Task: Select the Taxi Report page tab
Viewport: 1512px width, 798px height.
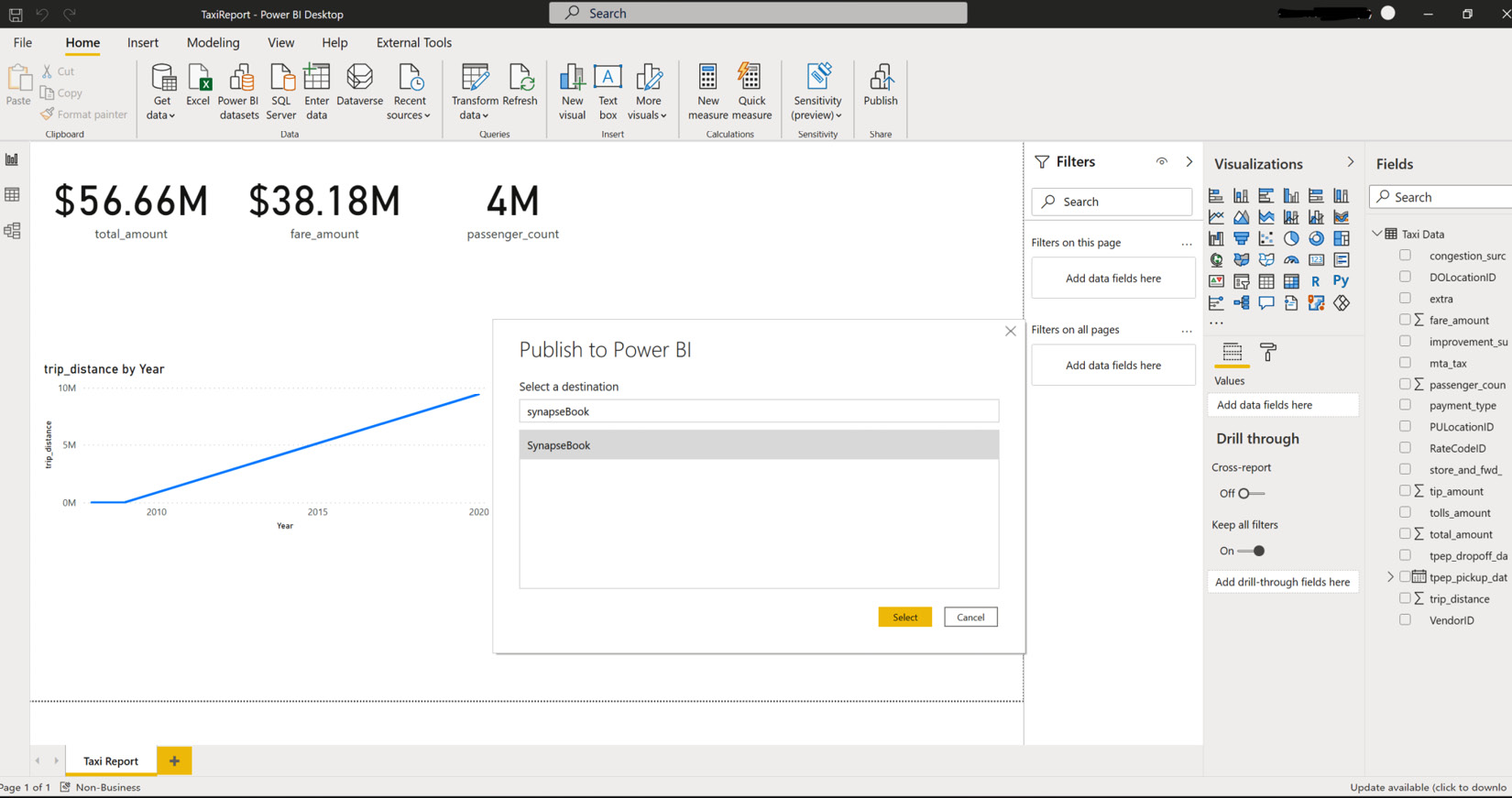Action: pyautogui.click(x=111, y=760)
